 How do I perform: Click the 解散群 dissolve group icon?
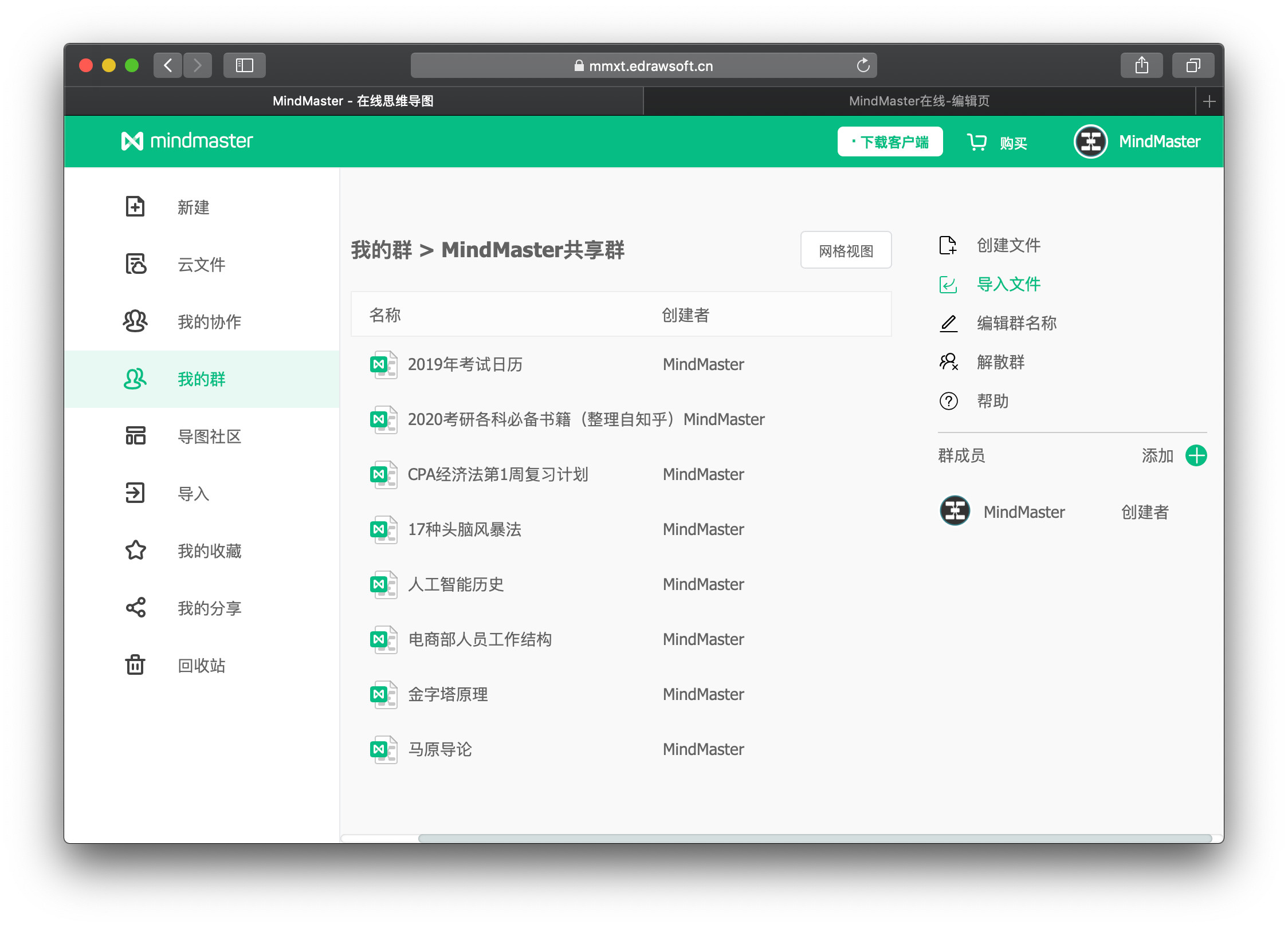(x=948, y=362)
